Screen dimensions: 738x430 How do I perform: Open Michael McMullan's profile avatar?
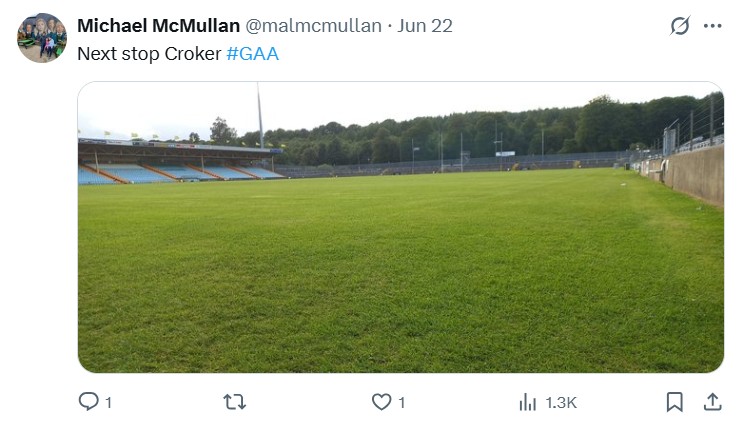42,38
